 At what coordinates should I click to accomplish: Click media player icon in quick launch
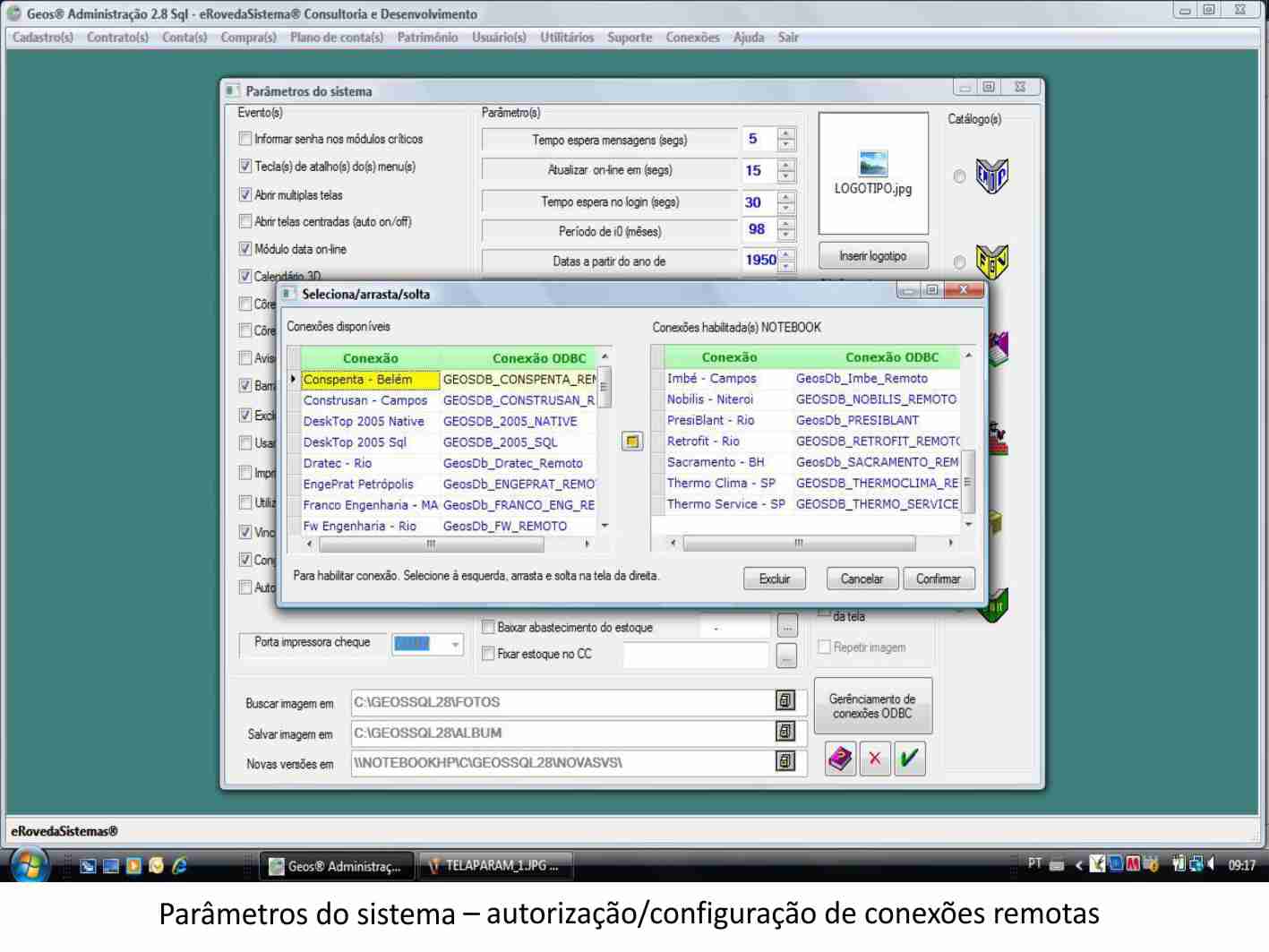[x=134, y=866]
